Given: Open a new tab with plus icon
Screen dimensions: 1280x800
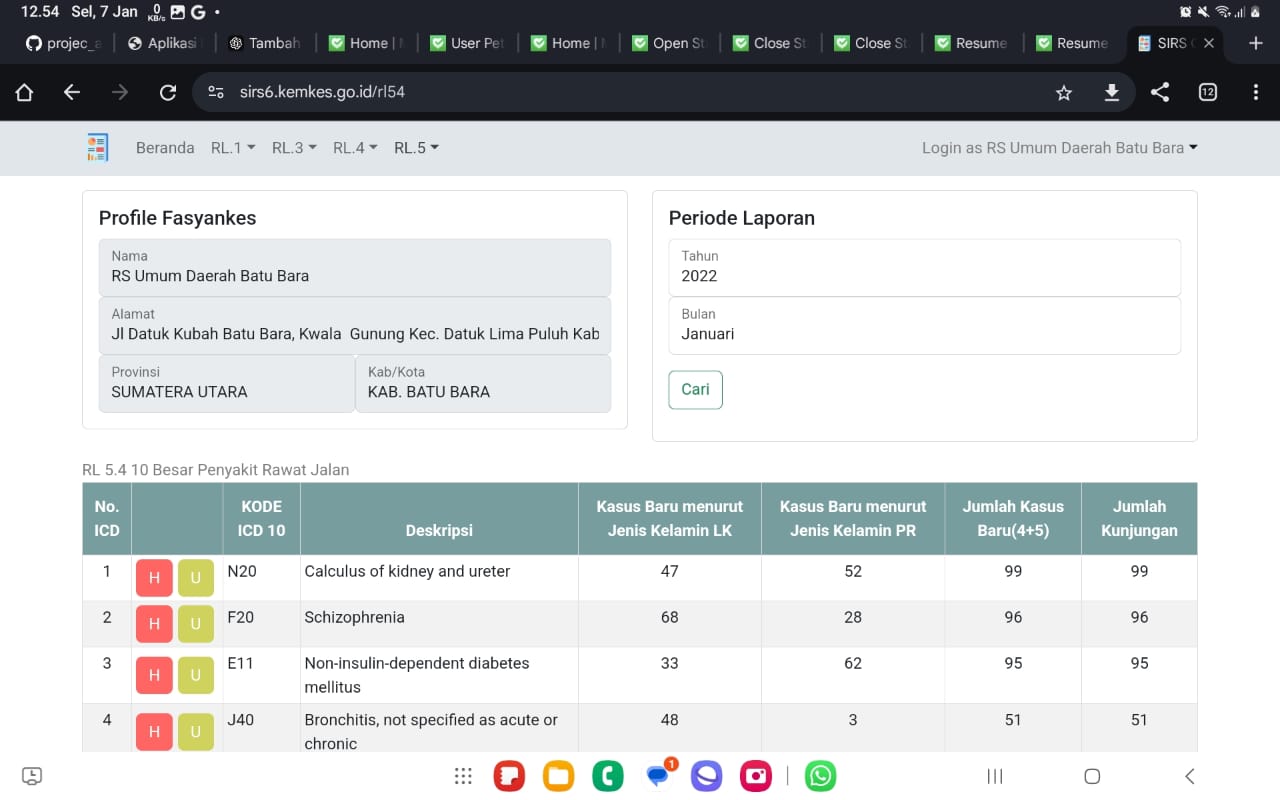Looking at the screenshot, I should pos(1256,43).
